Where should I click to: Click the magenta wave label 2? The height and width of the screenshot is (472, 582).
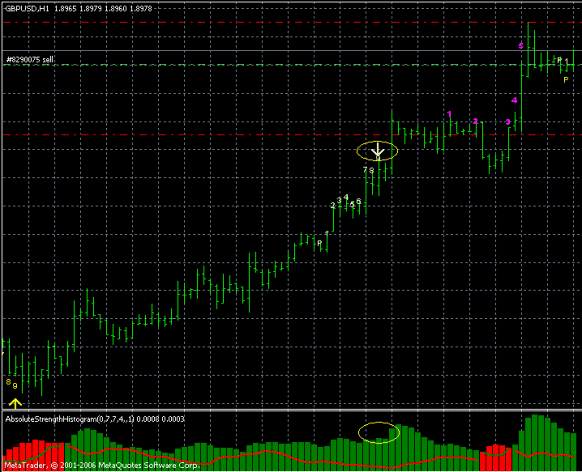(x=475, y=121)
